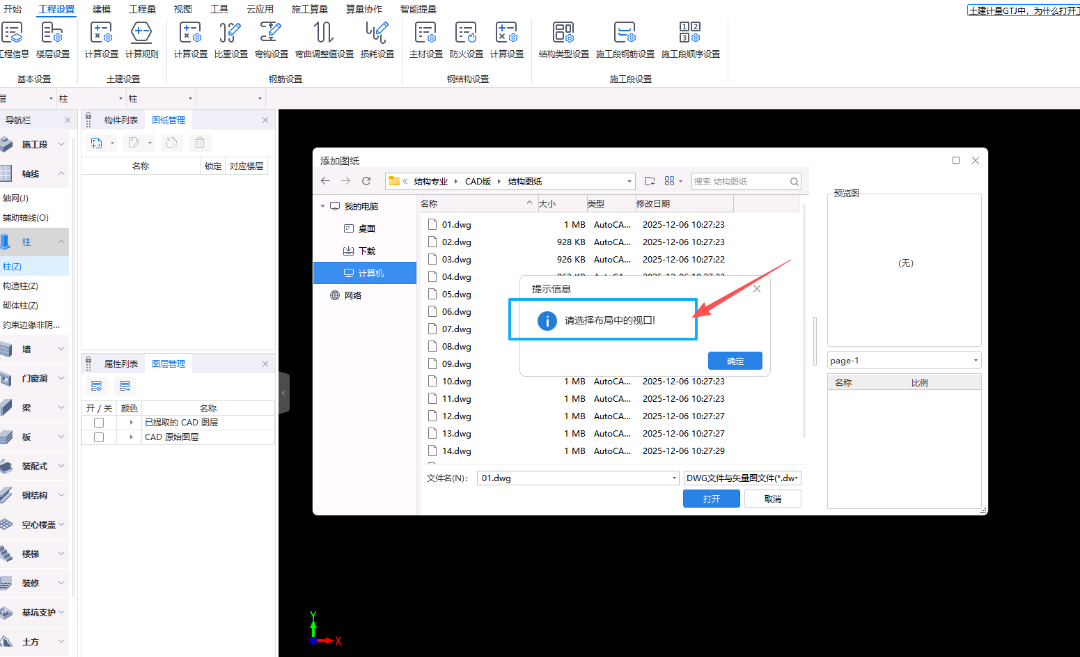Create new folder icon in file dialog
The width and height of the screenshot is (1080, 657).
pyautogui.click(x=650, y=181)
